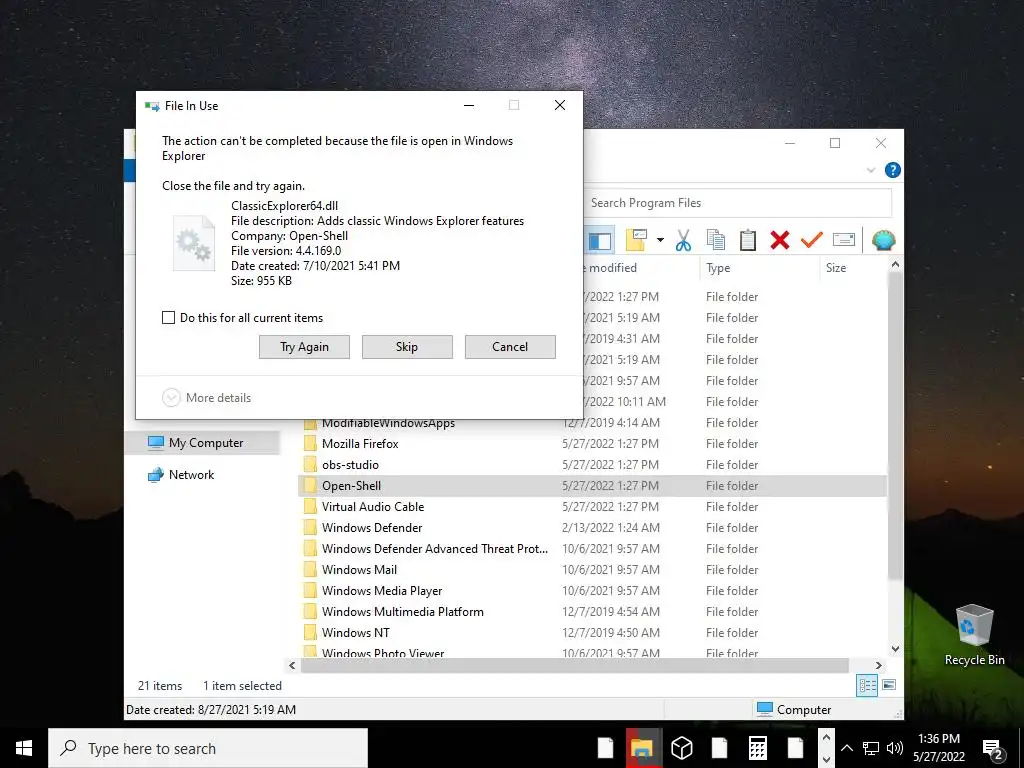Click taskbar toolbar down arrow
Screen dimensions: 1024x768
click(826, 759)
